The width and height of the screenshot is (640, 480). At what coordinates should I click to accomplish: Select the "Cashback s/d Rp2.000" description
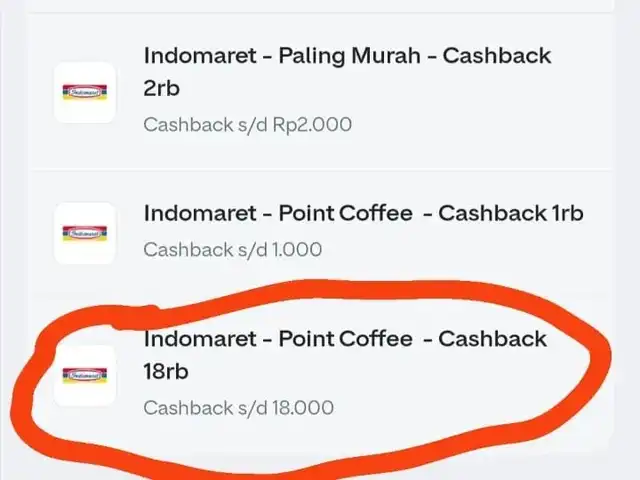(x=247, y=124)
